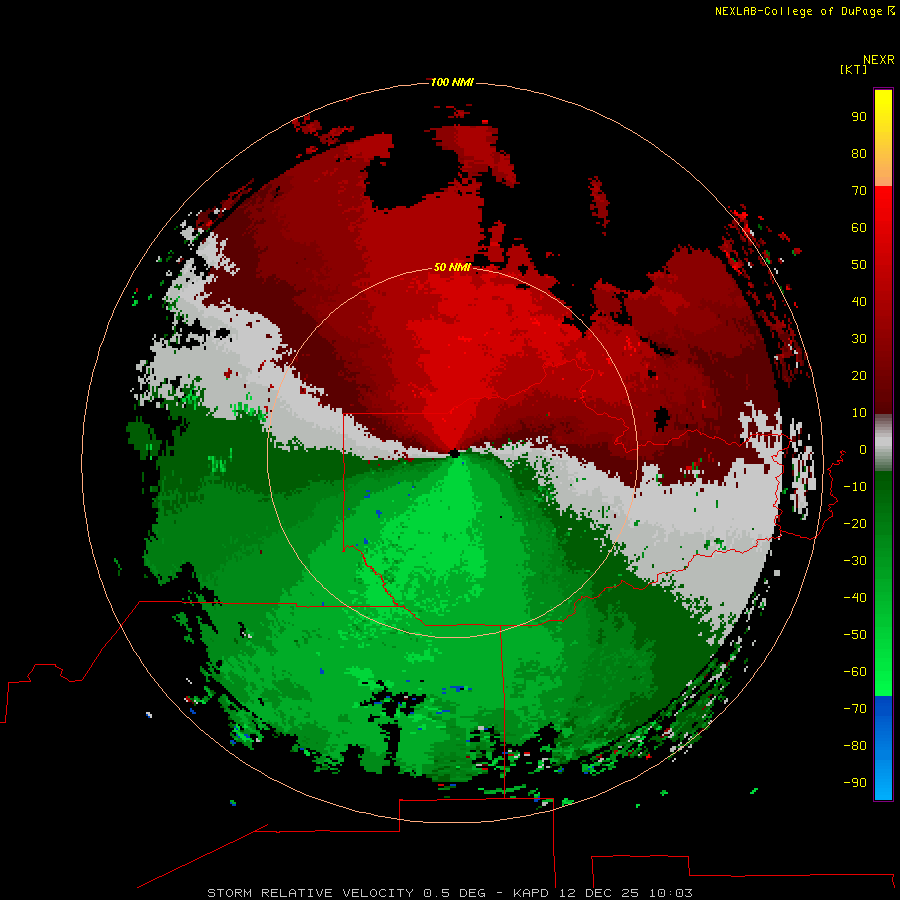
Task: Click the light blue bottom segment of the color bar
Action: (x=883, y=770)
